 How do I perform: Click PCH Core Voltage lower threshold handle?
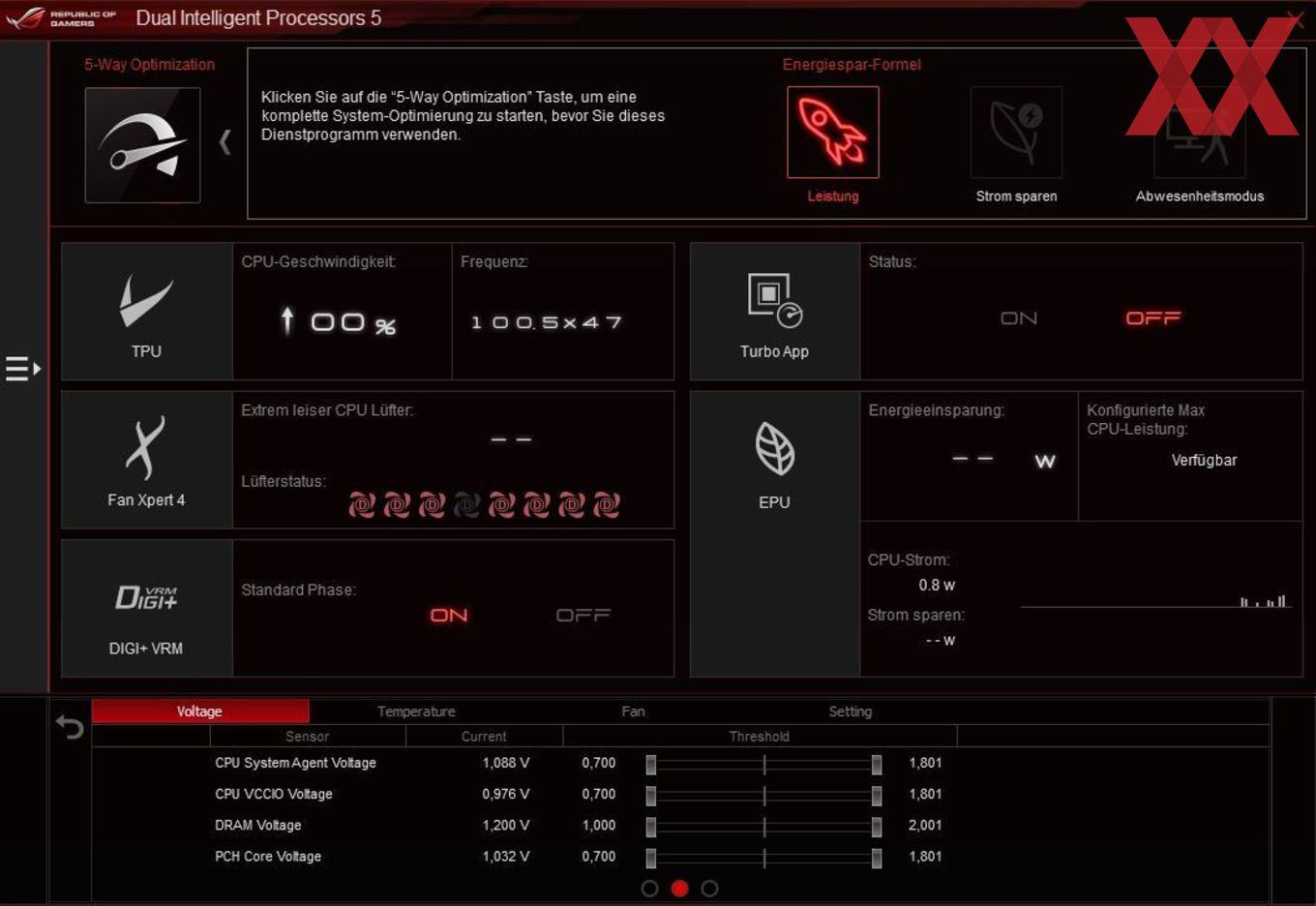[x=651, y=858]
